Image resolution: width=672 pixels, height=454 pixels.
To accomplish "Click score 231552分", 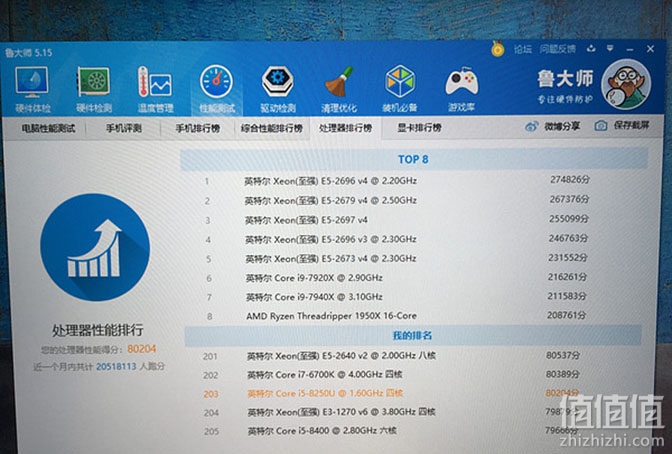I will [568, 258].
